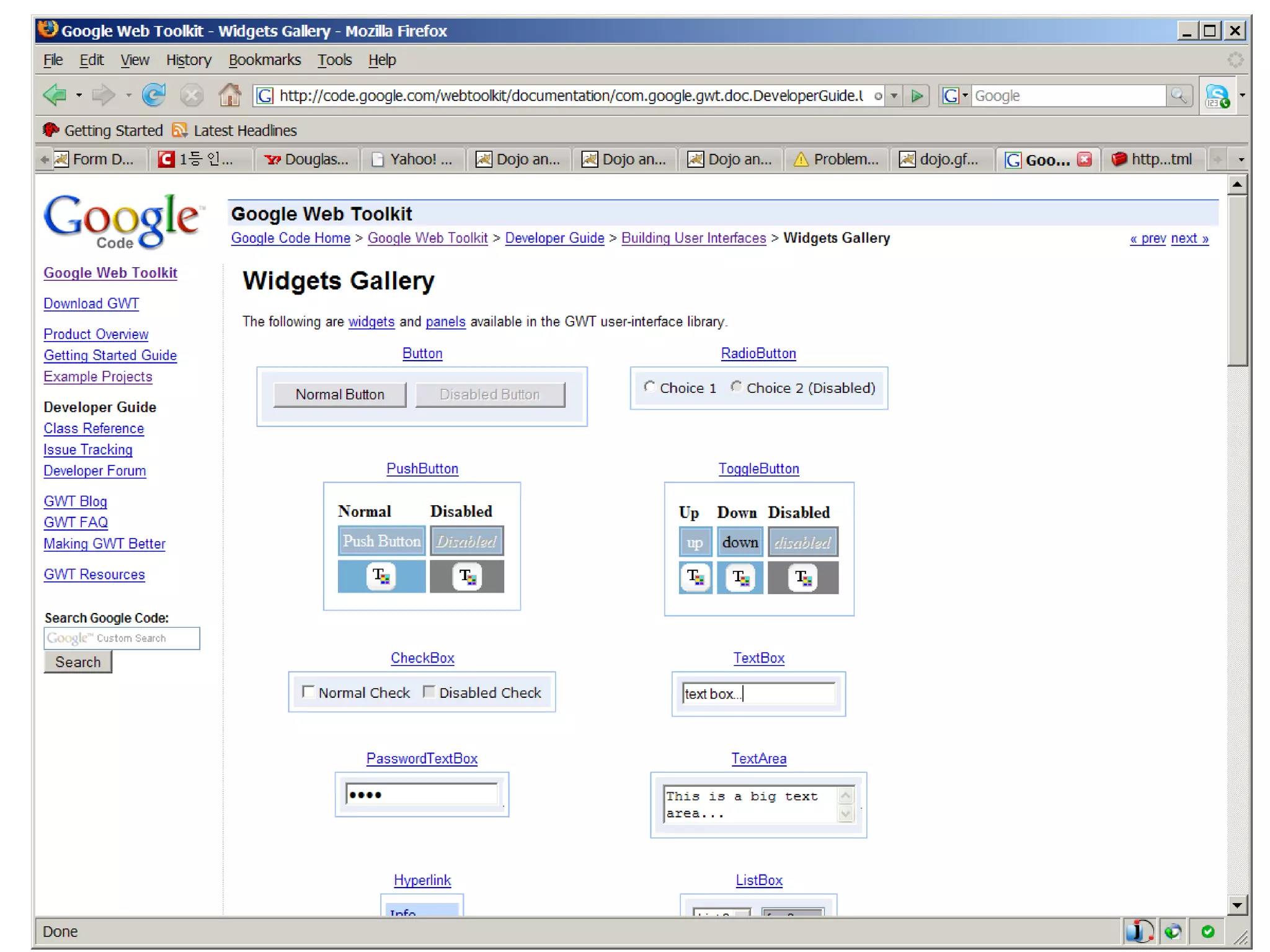Select the Choice 1 radio button

(649, 387)
